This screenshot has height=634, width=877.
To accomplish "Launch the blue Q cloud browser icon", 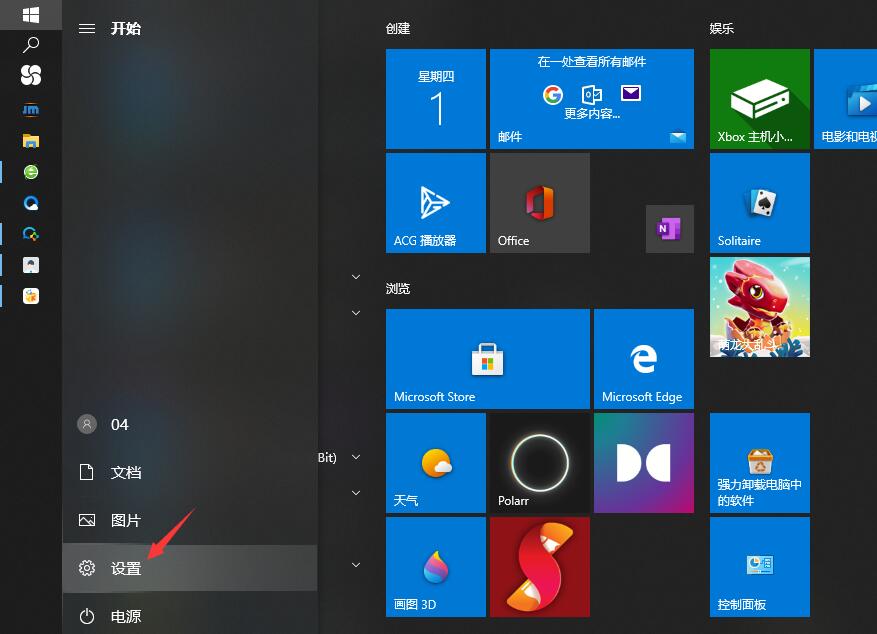I will point(31,203).
